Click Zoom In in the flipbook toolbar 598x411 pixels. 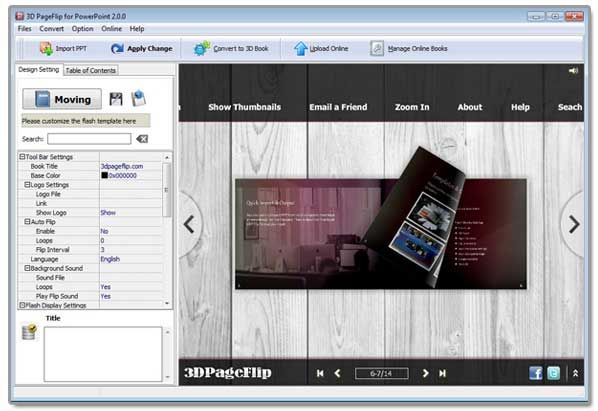[412, 107]
